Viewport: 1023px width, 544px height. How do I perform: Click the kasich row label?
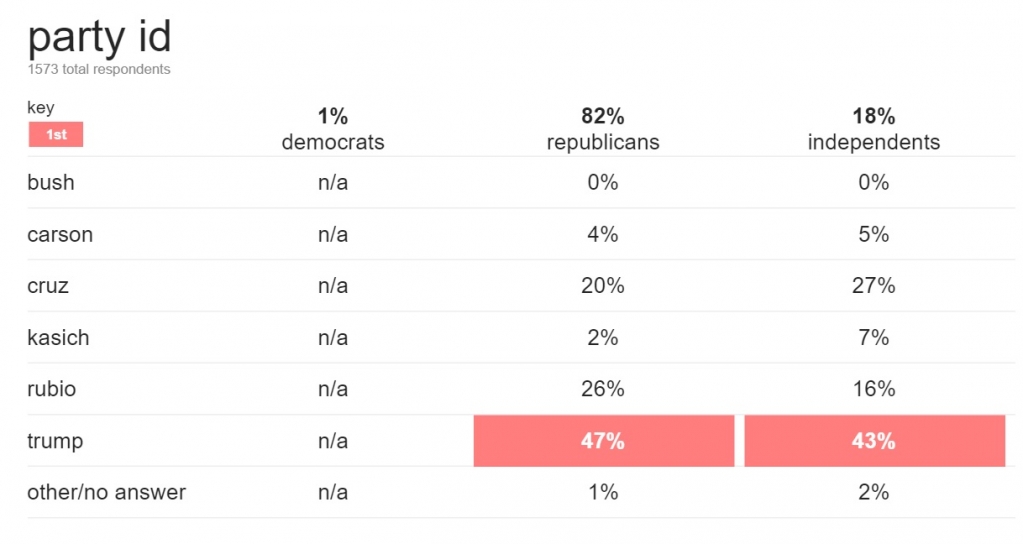pyautogui.click(x=58, y=338)
